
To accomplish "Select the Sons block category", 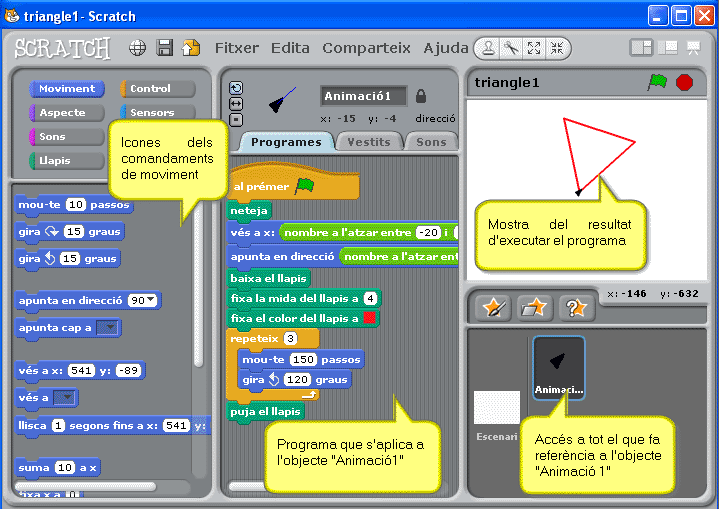I will (67, 137).
